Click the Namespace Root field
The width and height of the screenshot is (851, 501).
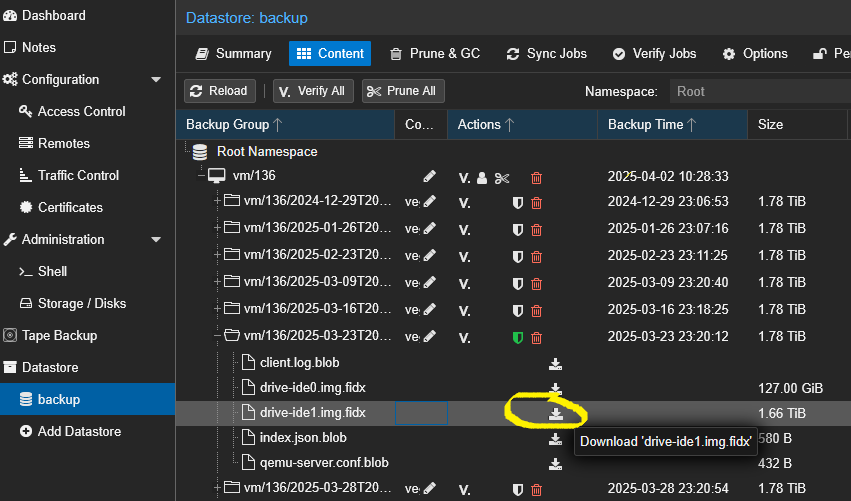click(760, 91)
